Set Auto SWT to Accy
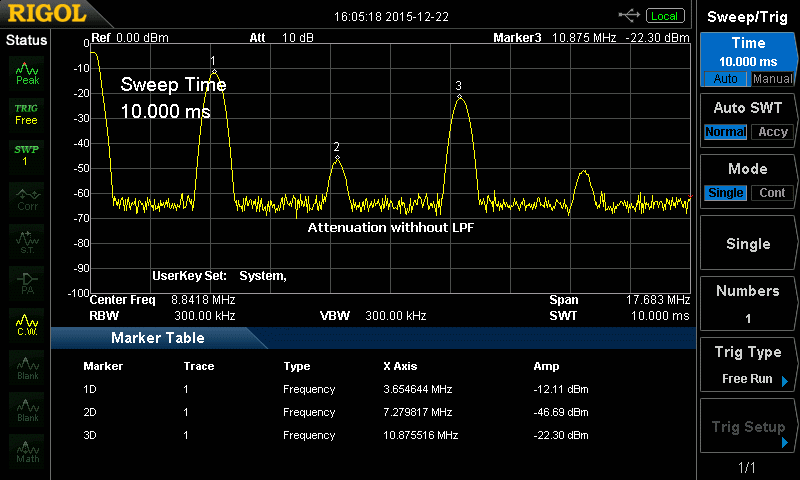This screenshot has width=800, height=480. pyautogui.click(x=772, y=132)
